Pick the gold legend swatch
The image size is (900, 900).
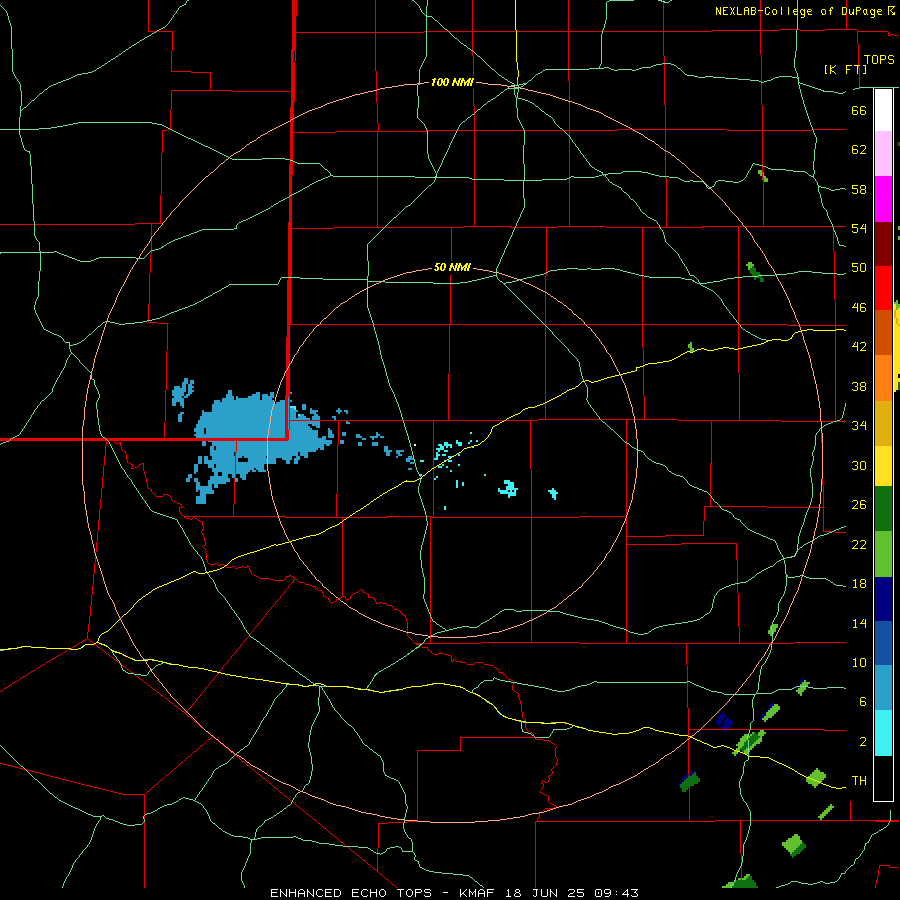[883, 423]
